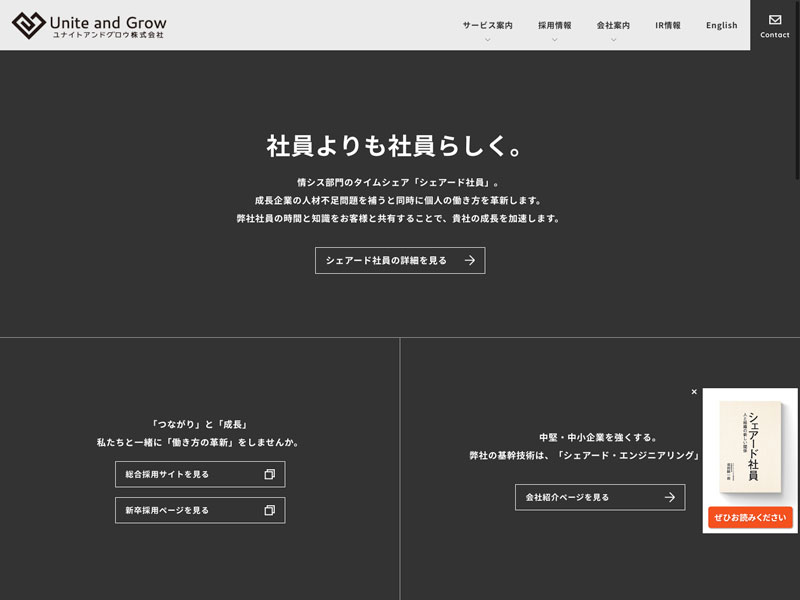The height and width of the screenshot is (600, 800).
Task: Click the Contact envelope icon
Action: [x=775, y=20]
